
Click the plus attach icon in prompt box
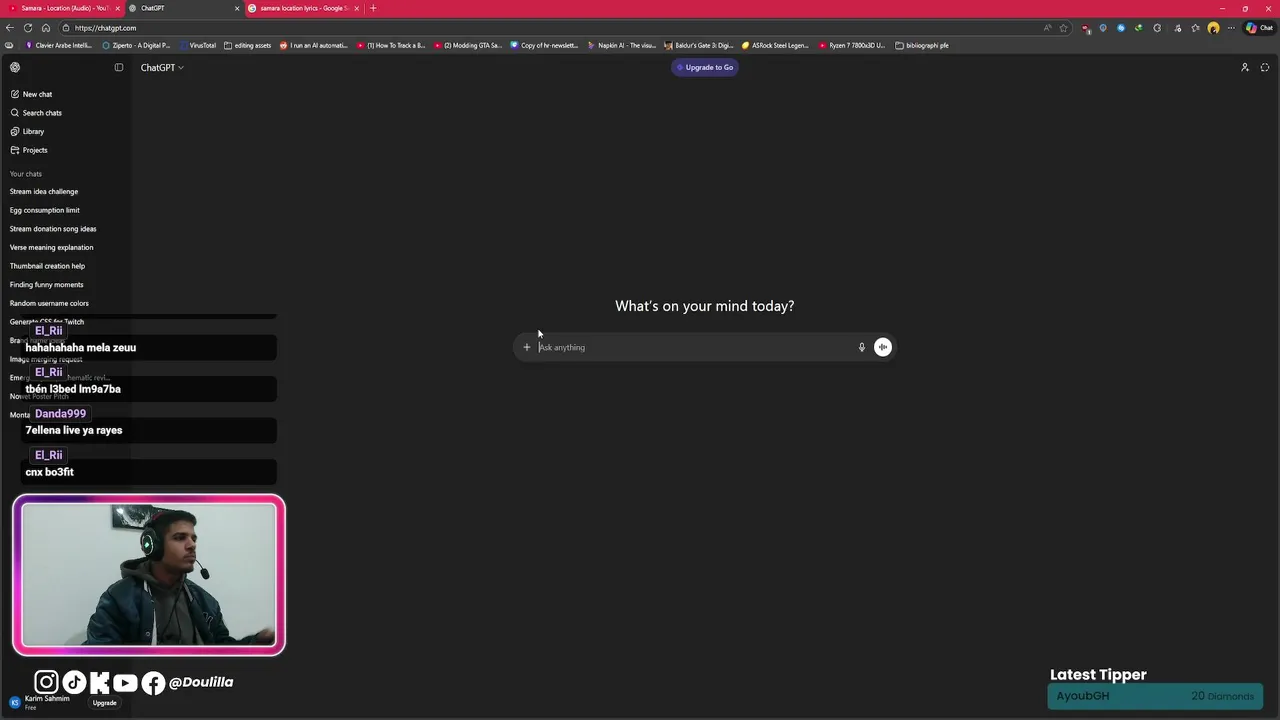[x=527, y=347]
